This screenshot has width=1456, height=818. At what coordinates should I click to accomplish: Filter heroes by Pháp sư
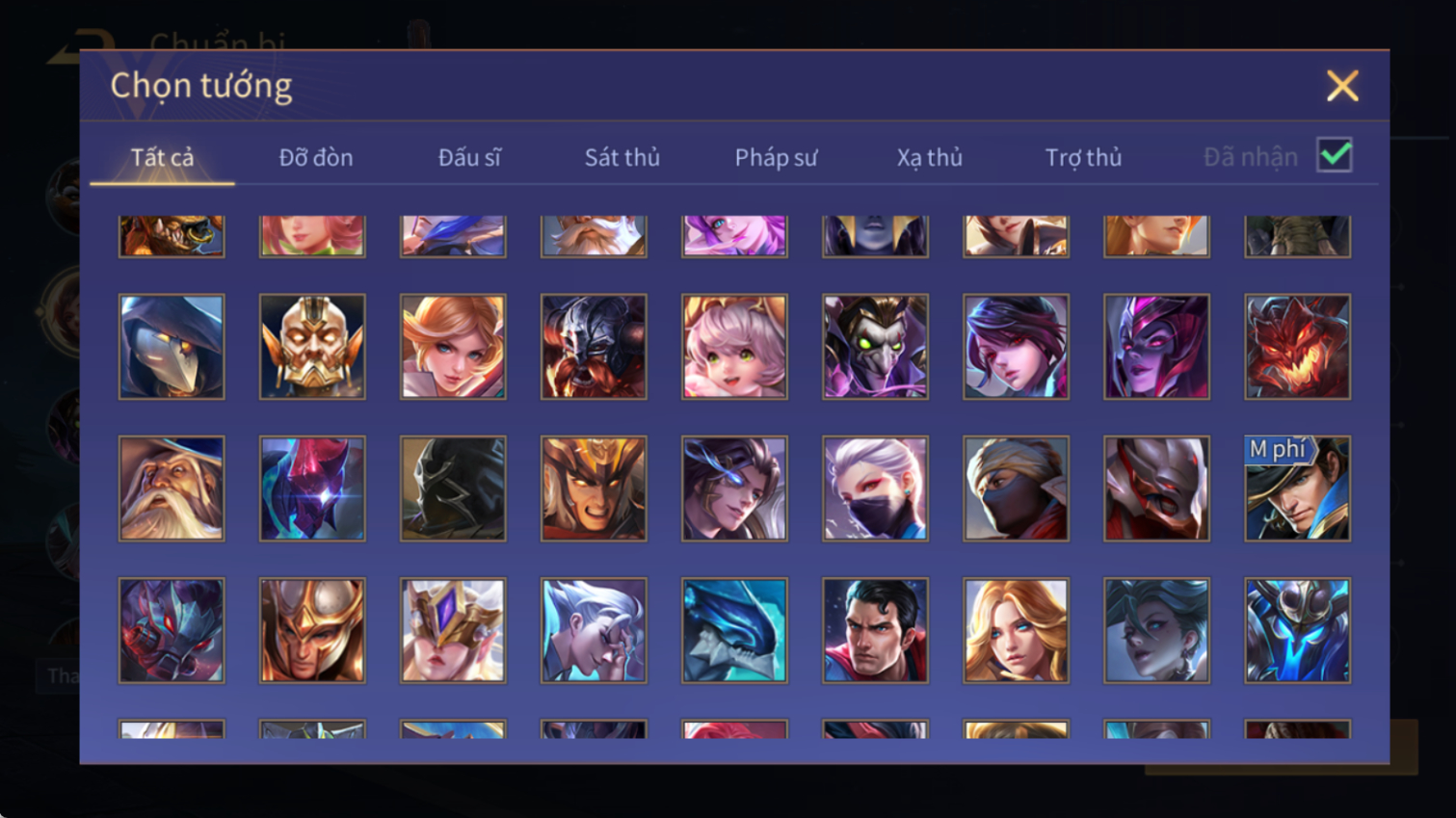(776, 157)
